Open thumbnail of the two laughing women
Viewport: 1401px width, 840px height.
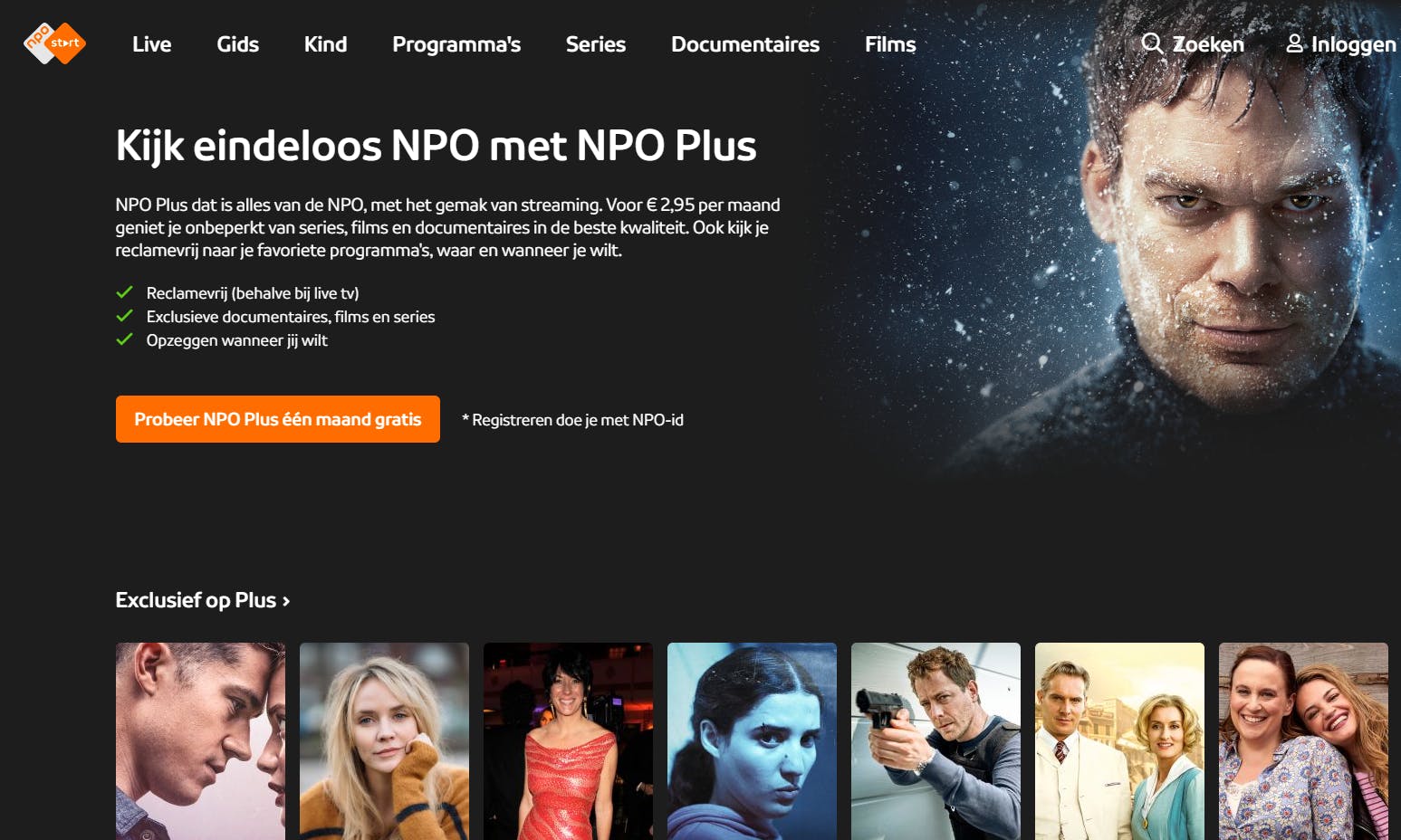coord(1303,741)
